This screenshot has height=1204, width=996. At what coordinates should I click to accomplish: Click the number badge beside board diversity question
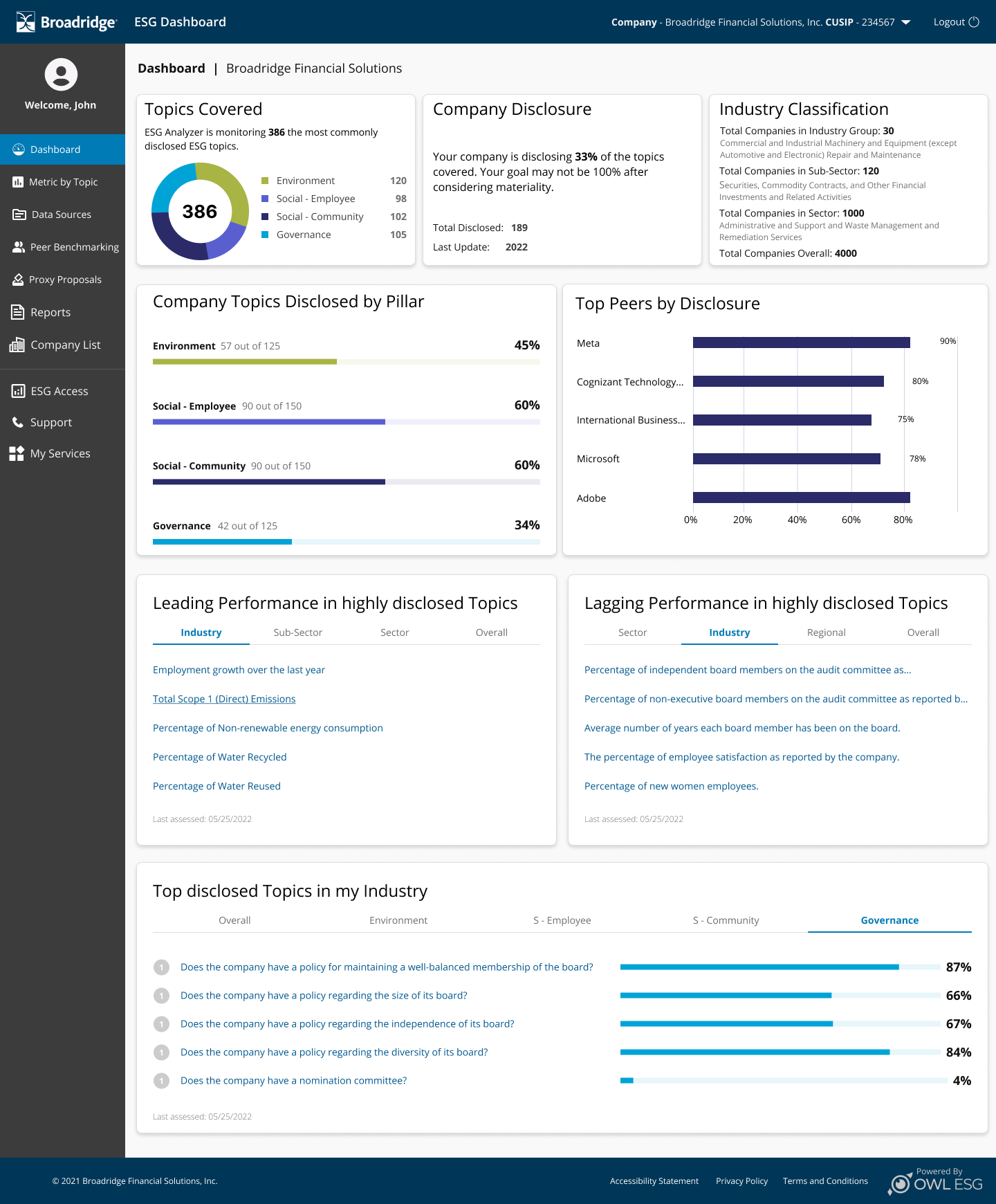click(x=161, y=1052)
